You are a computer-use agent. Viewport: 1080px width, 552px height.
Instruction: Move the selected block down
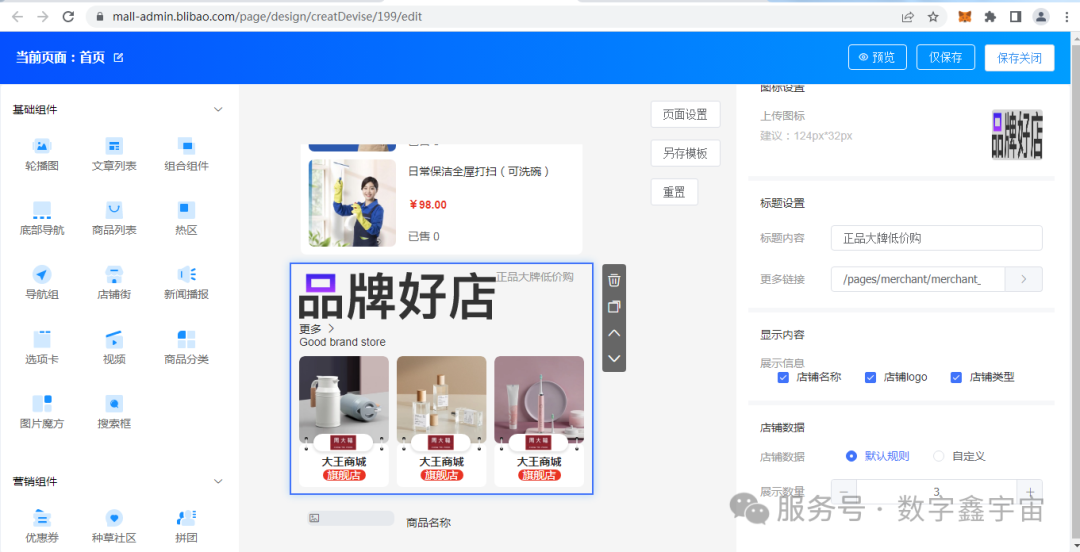point(614,358)
